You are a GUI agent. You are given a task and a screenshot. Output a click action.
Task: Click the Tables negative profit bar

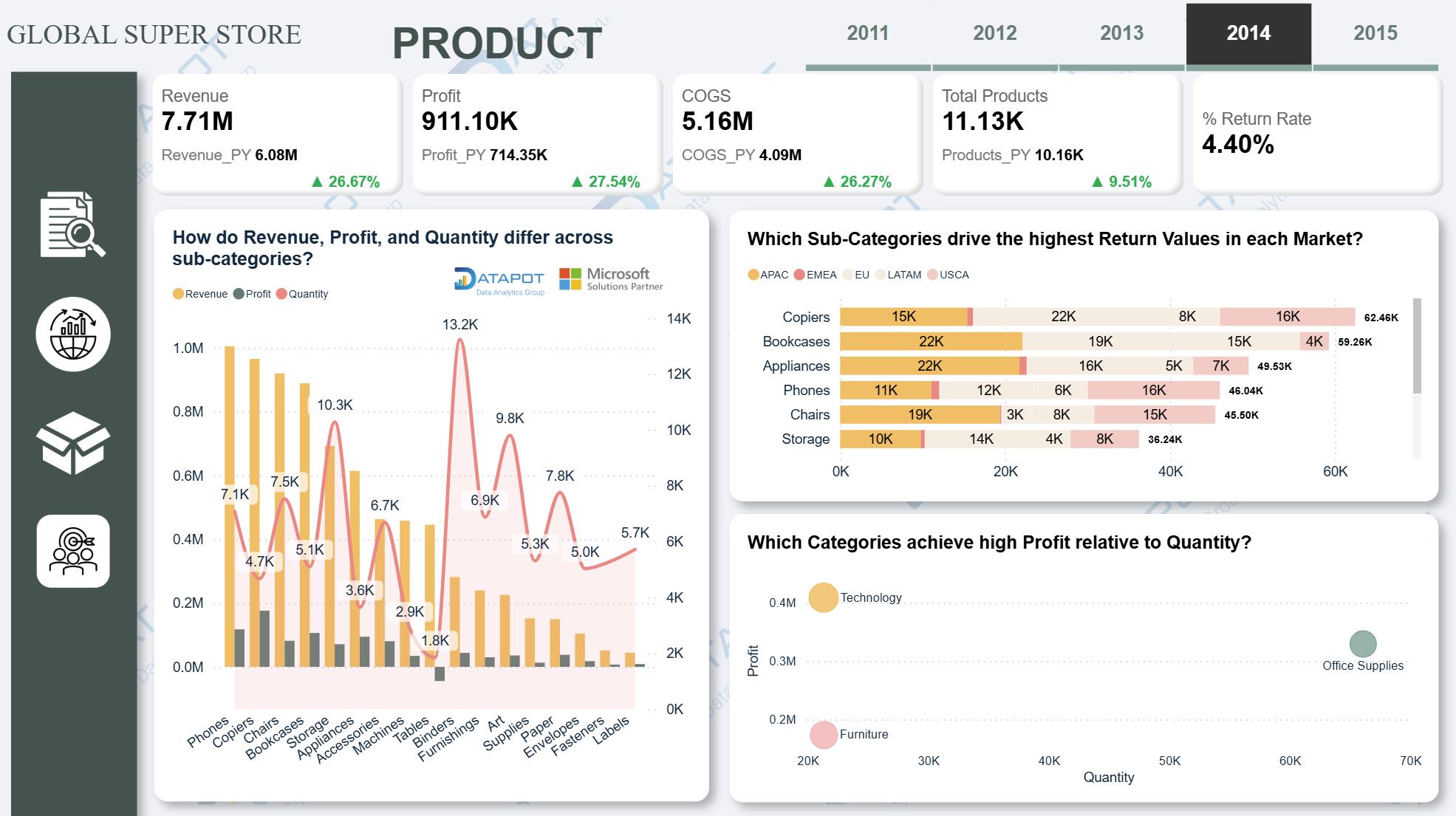pos(440,673)
